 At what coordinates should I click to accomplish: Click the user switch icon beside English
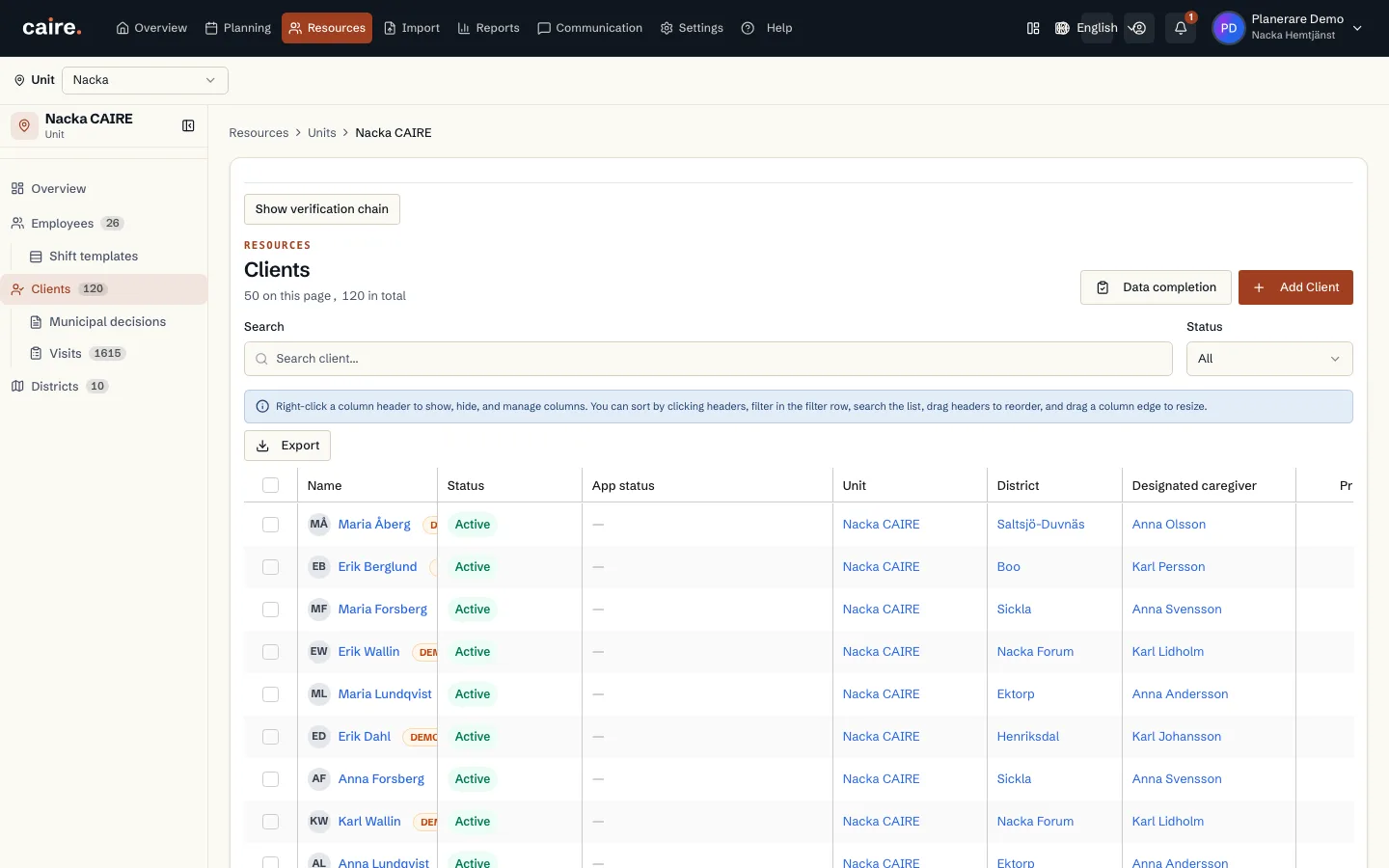(x=1139, y=28)
